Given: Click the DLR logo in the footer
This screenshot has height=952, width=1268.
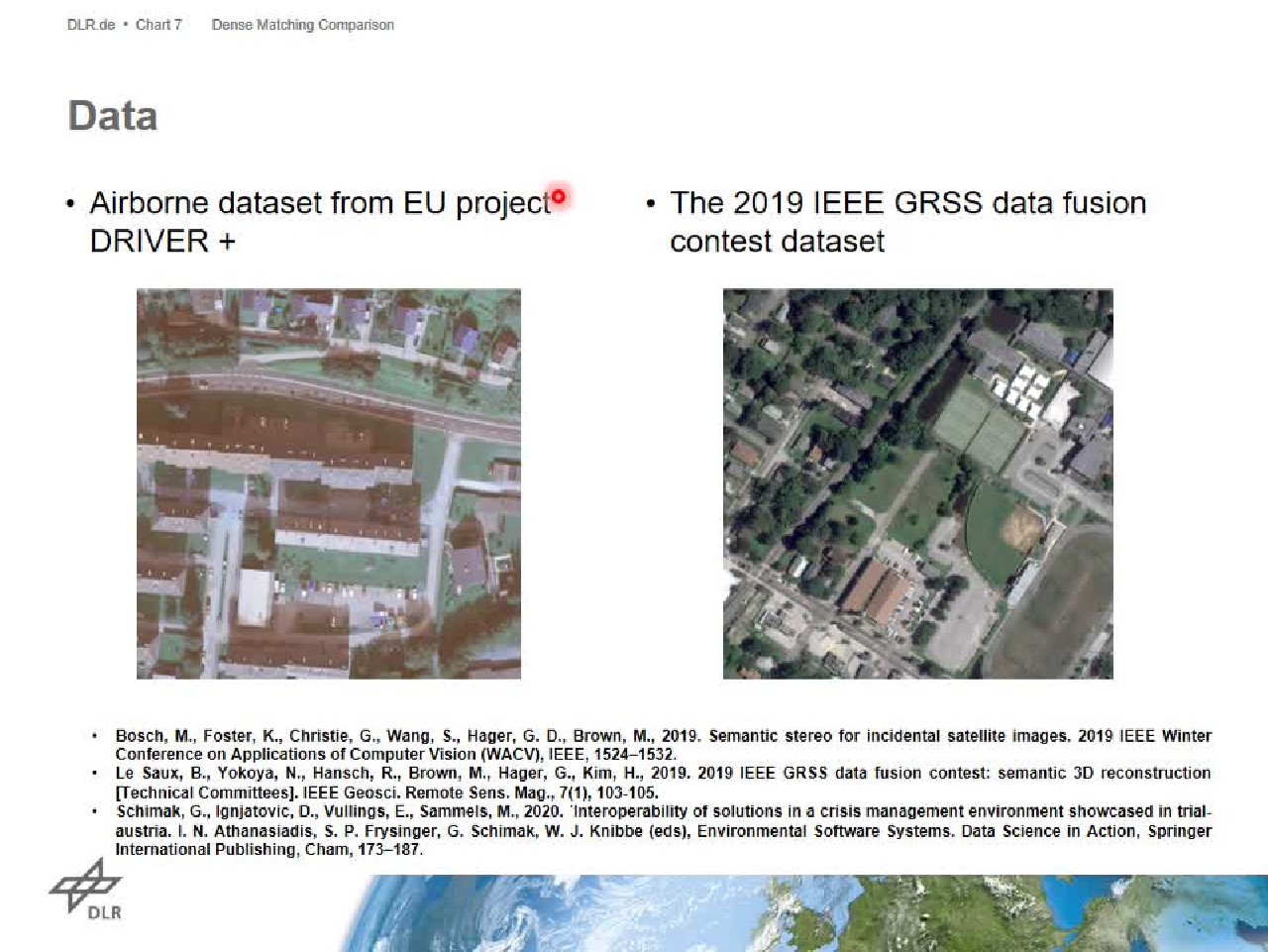Looking at the screenshot, I should 85,889.
